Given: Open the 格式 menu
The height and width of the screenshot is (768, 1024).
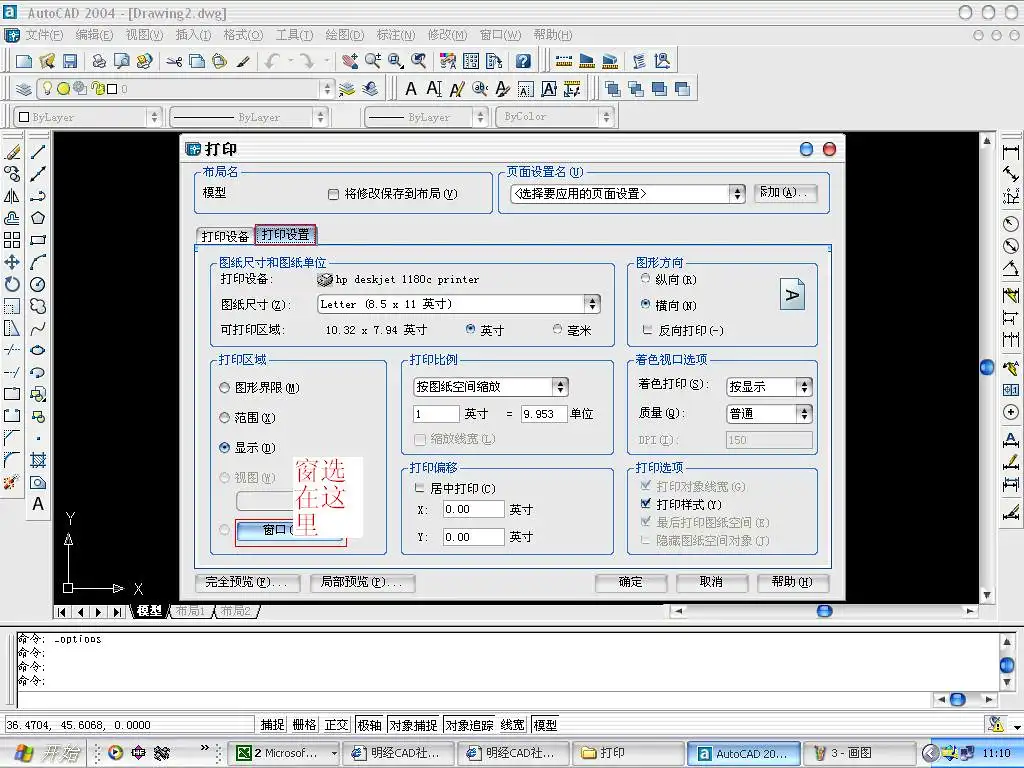Looking at the screenshot, I should pyautogui.click(x=243, y=35).
